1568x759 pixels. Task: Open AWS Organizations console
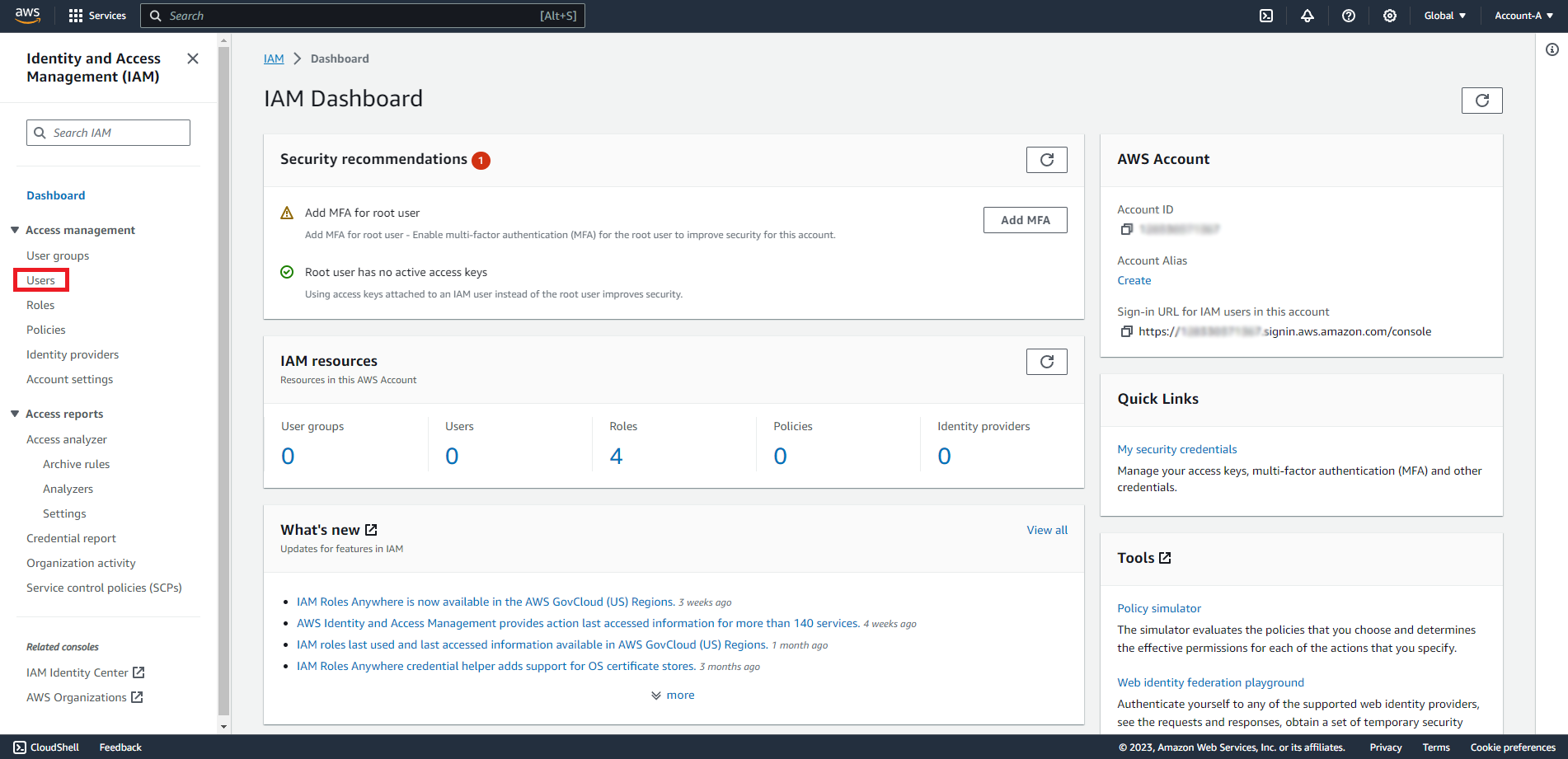point(84,697)
